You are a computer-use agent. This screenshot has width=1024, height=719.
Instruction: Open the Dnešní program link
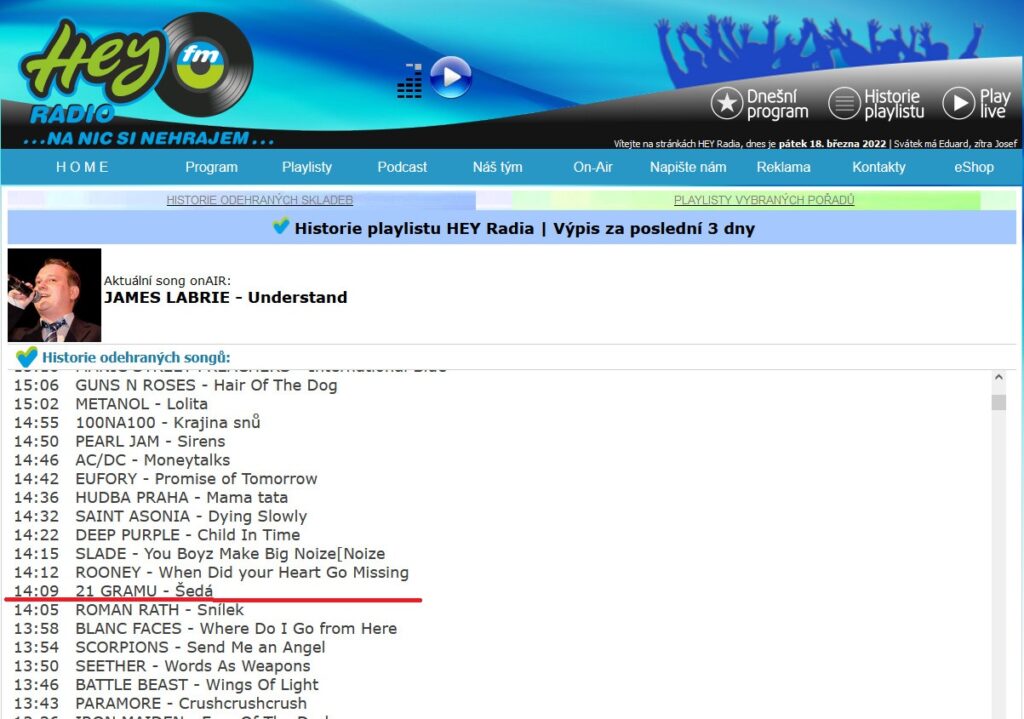coord(777,104)
